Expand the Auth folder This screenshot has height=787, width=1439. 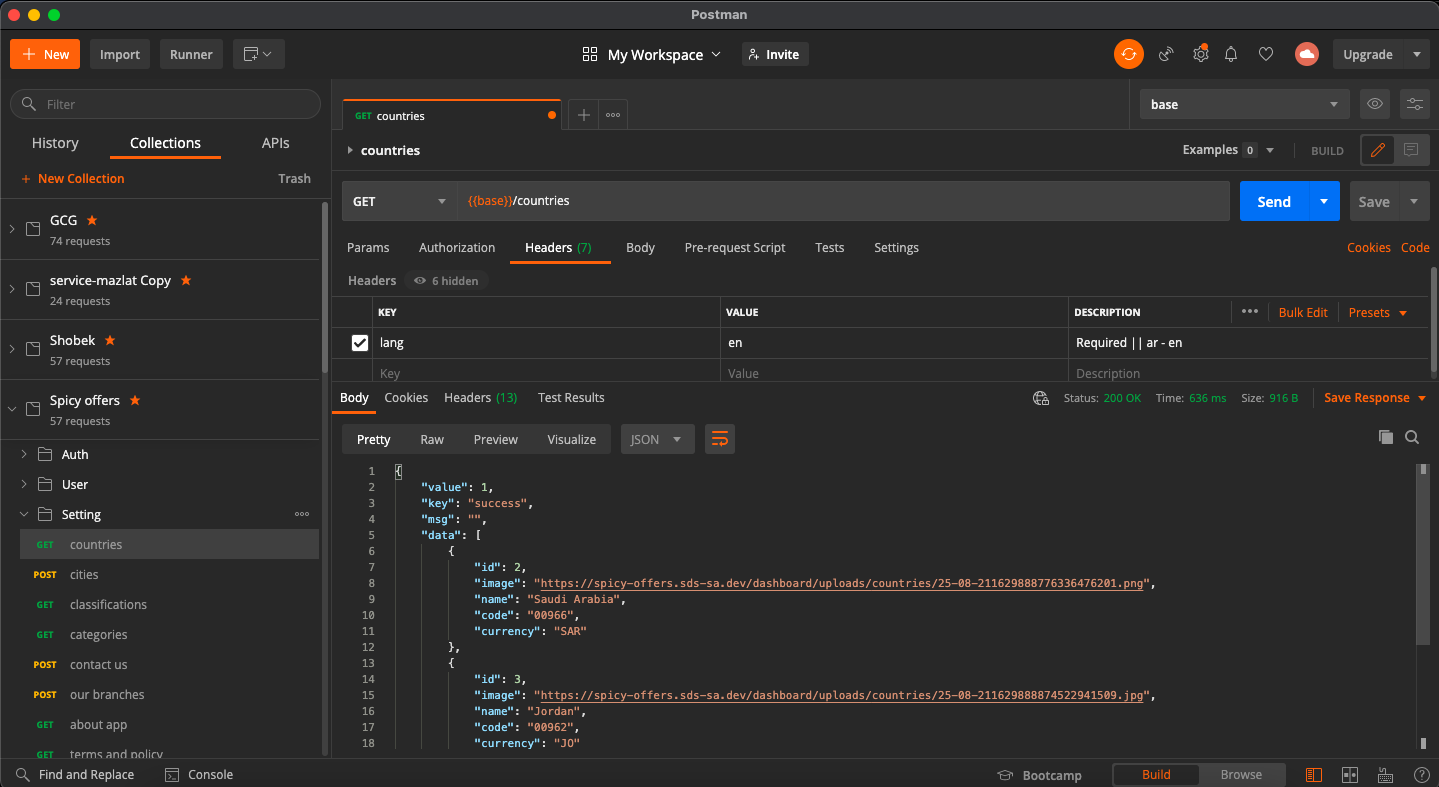(x=24, y=454)
